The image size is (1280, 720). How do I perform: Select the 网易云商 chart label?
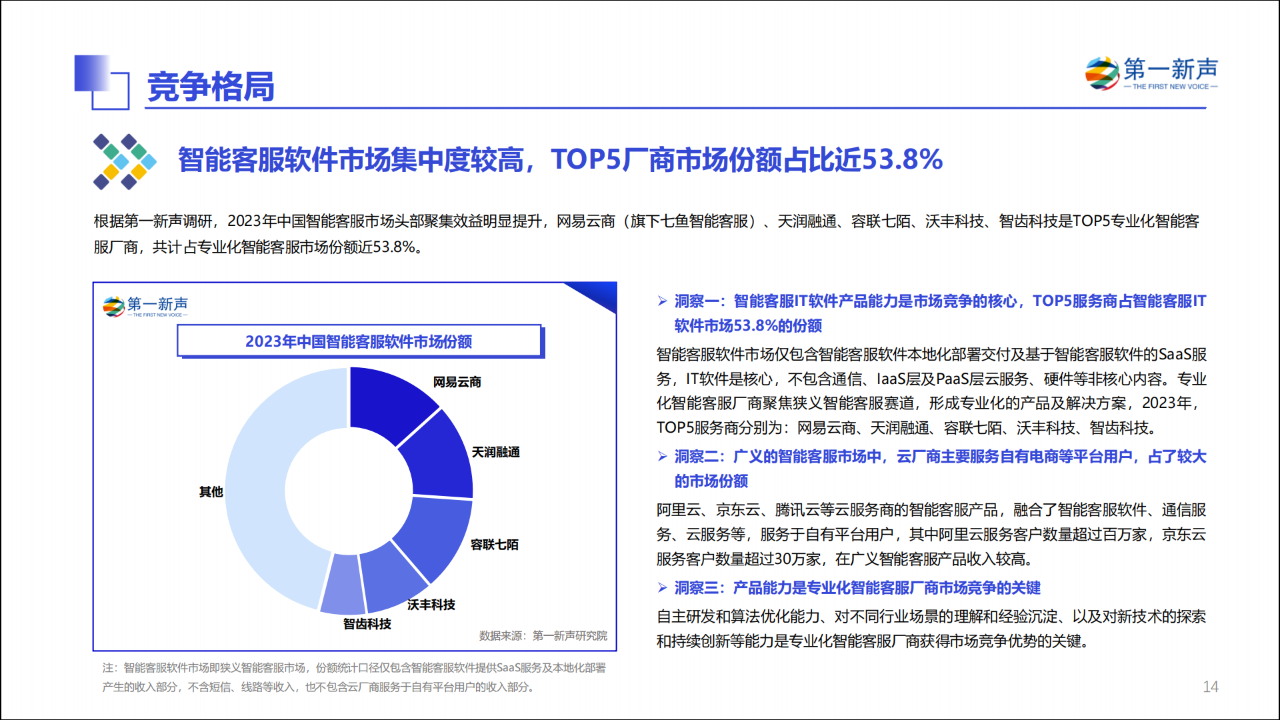click(x=457, y=382)
